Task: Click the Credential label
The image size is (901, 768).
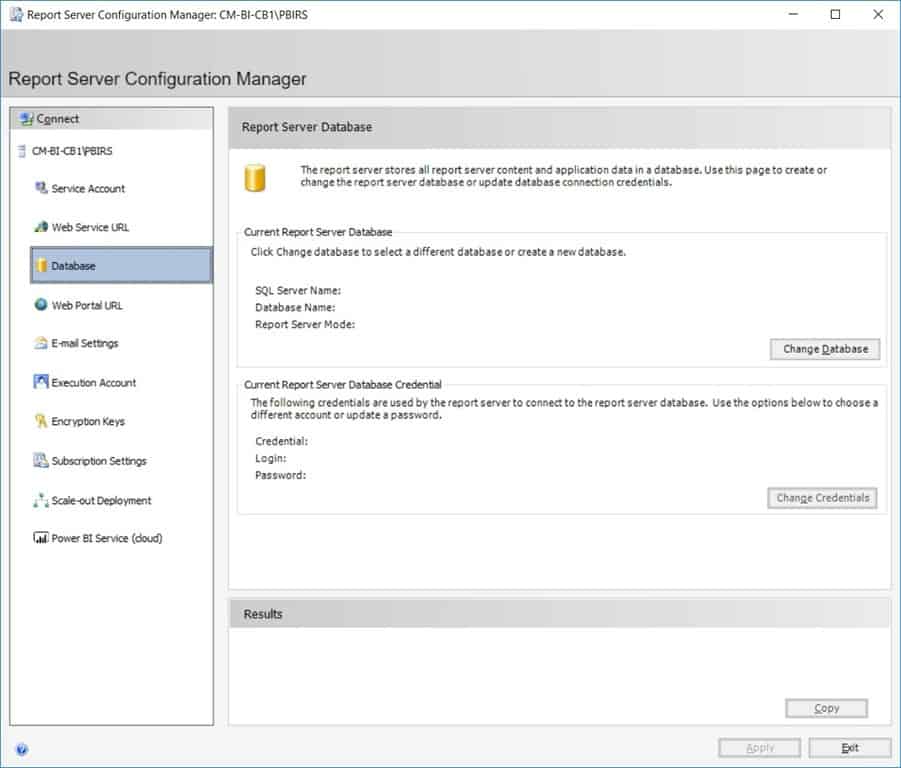Action: point(282,441)
